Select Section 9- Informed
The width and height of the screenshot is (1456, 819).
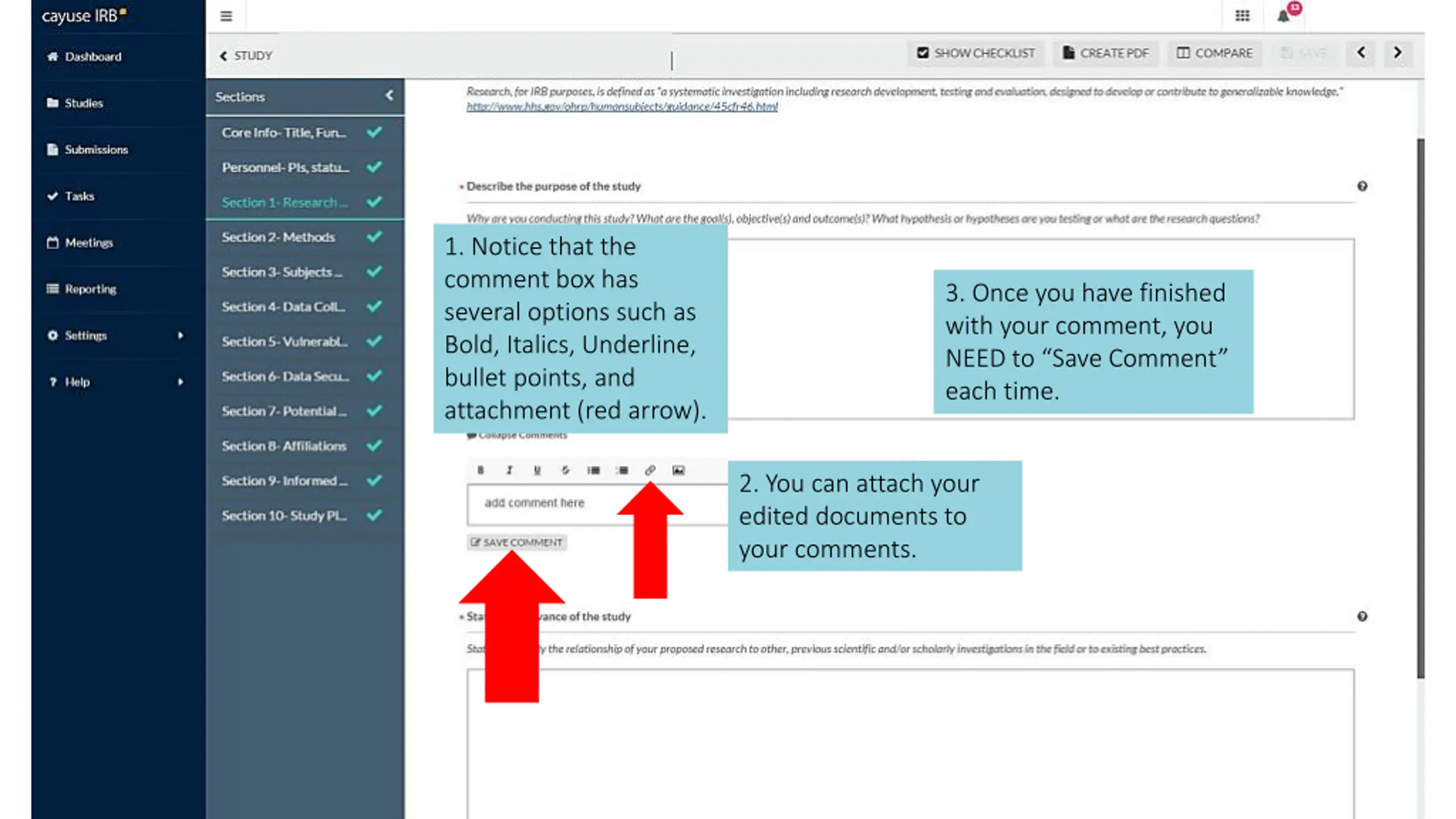(305, 481)
